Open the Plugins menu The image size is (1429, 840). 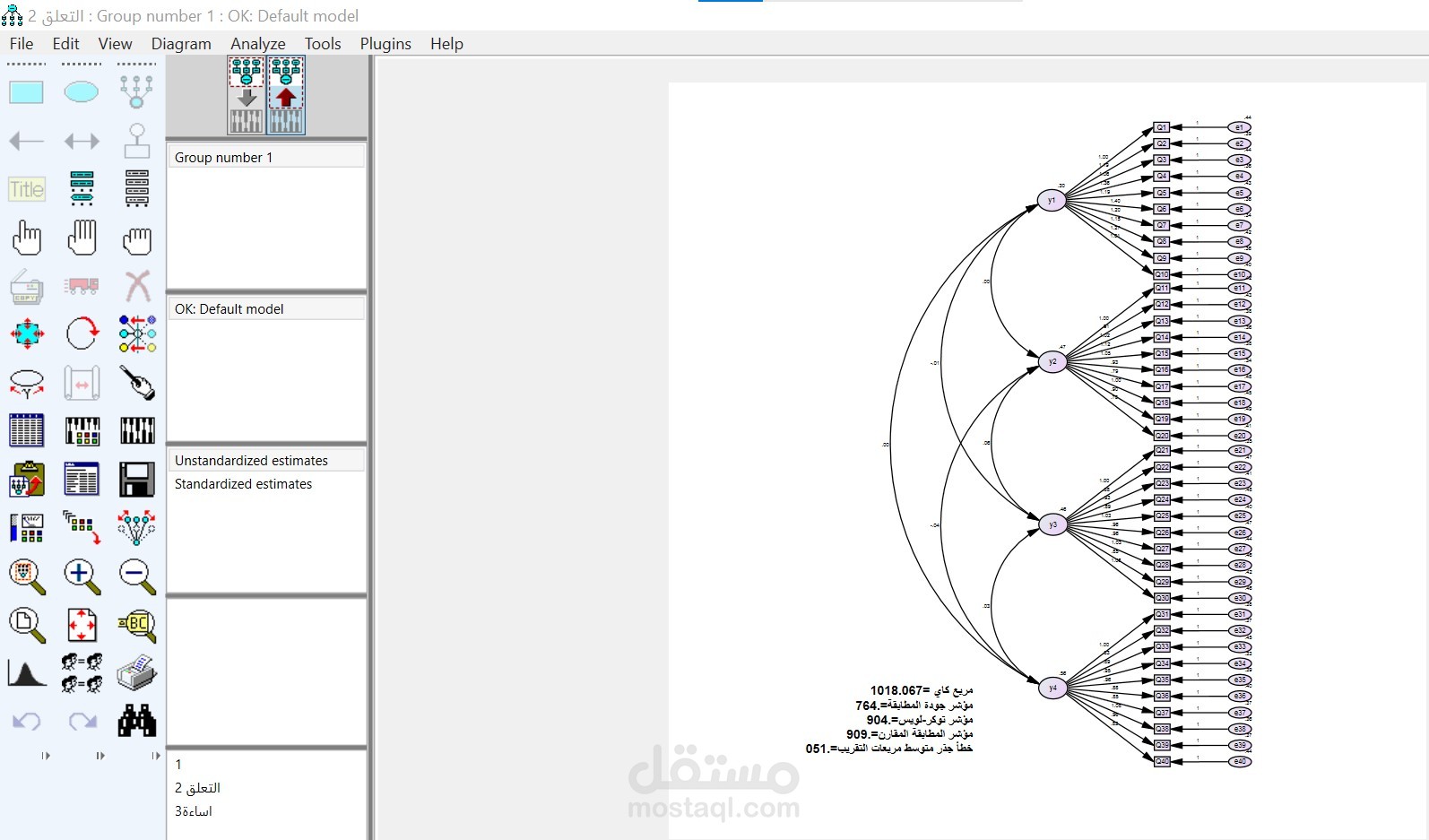tap(385, 44)
